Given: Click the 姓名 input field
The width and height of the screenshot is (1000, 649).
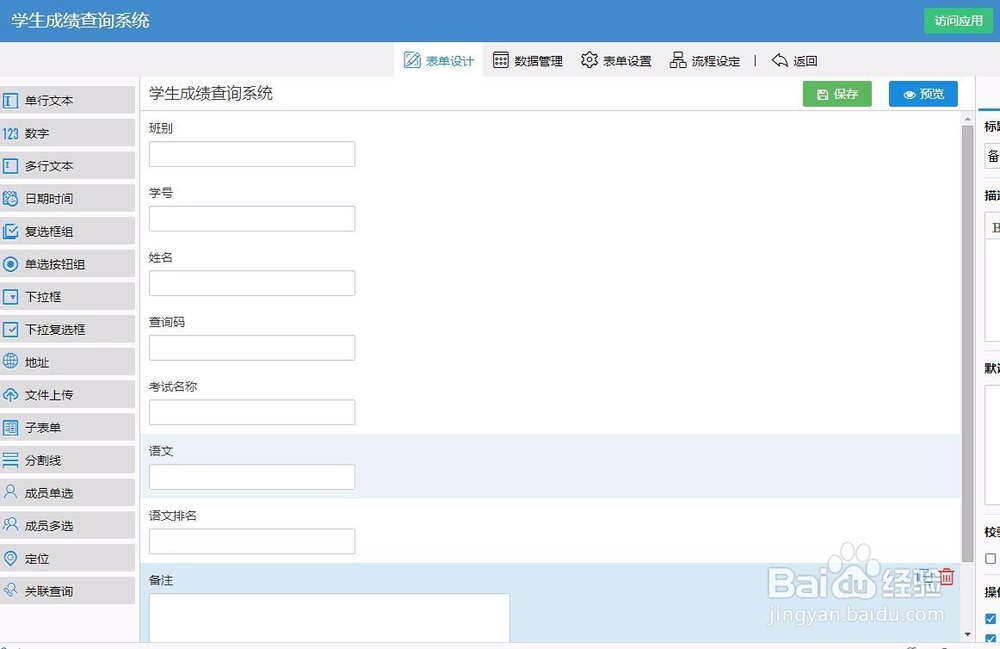Looking at the screenshot, I should pos(252,283).
